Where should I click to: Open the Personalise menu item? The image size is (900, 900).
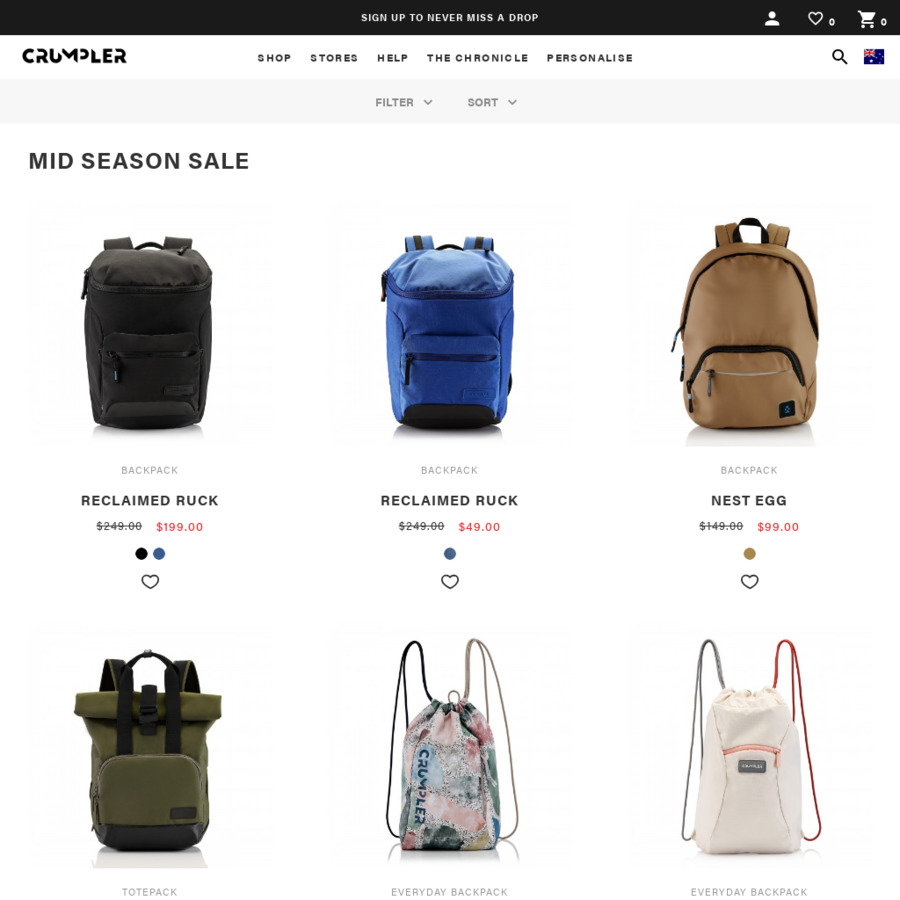(590, 58)
